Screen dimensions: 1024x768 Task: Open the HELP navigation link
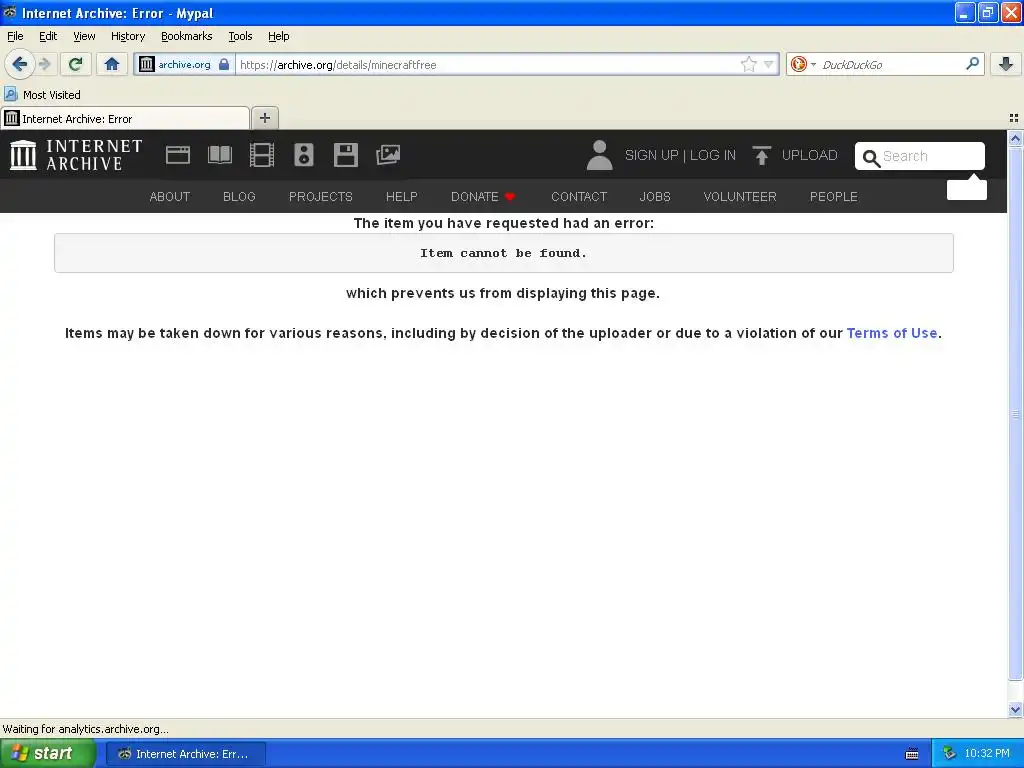click(402, 197)
